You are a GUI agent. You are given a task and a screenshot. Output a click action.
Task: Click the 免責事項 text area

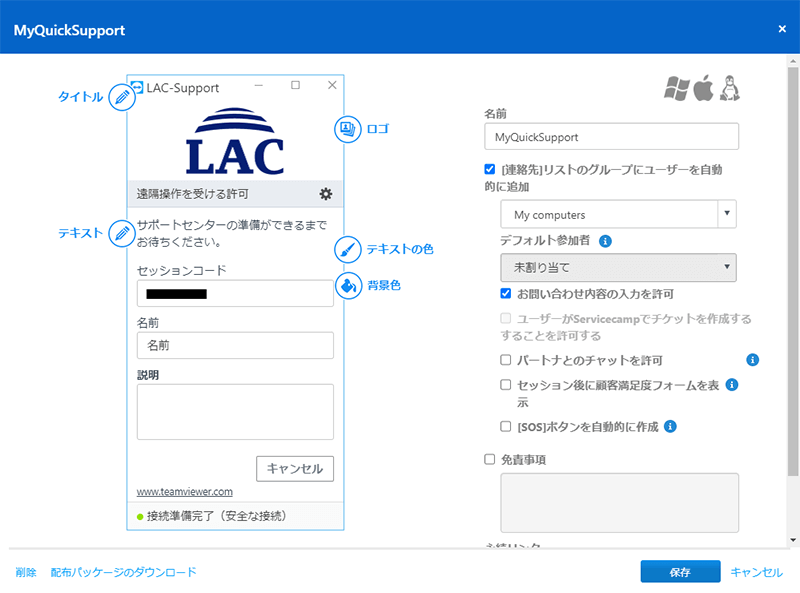(x=619, y=503)
